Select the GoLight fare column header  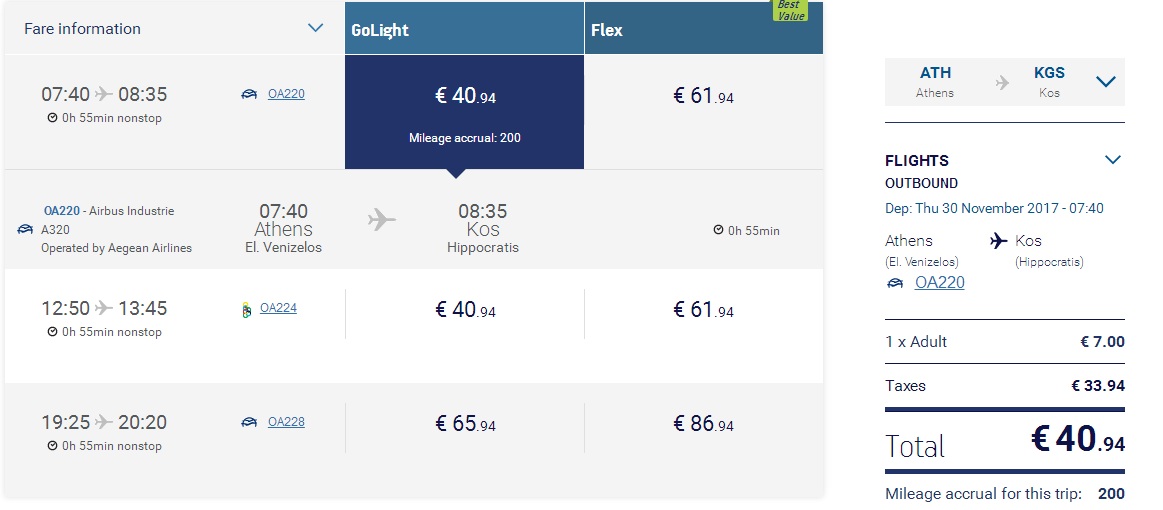click(464, 28)
